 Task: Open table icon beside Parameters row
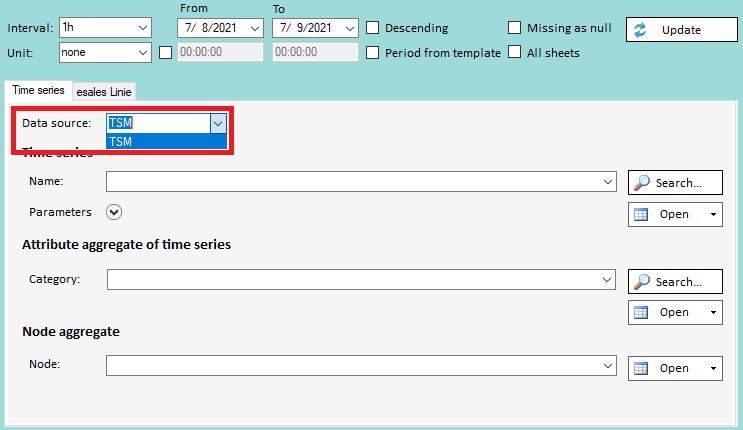click(x=643, y=214)
